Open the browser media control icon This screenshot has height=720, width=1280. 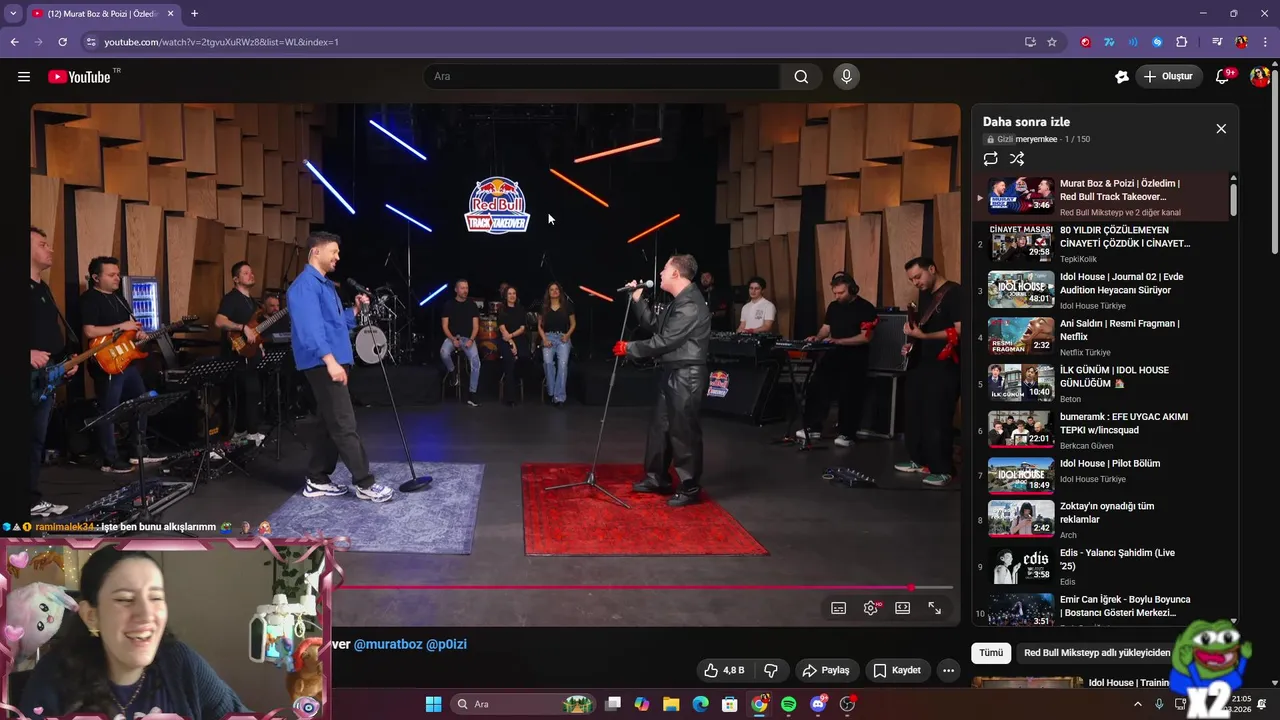[1217, 42]
